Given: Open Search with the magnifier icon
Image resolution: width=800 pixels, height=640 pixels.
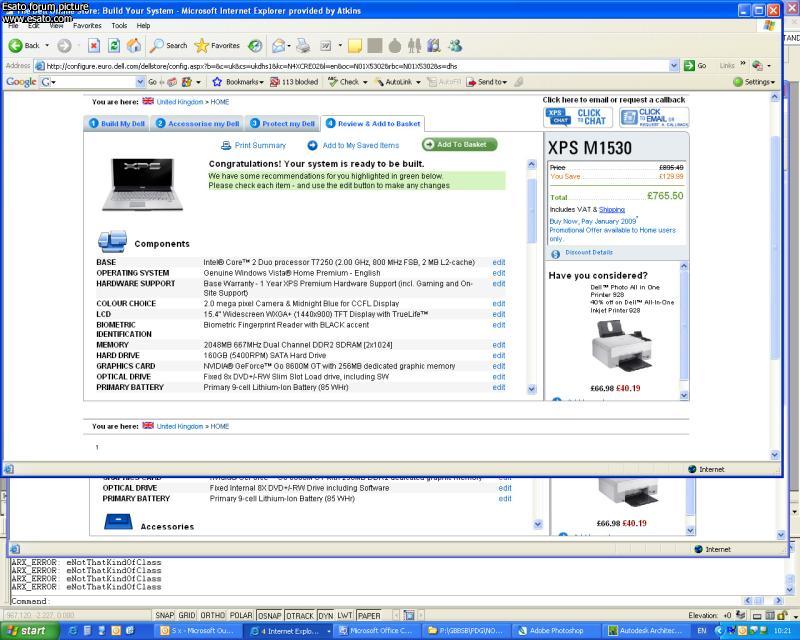Looking at the screenshot, I should [156, 46].
